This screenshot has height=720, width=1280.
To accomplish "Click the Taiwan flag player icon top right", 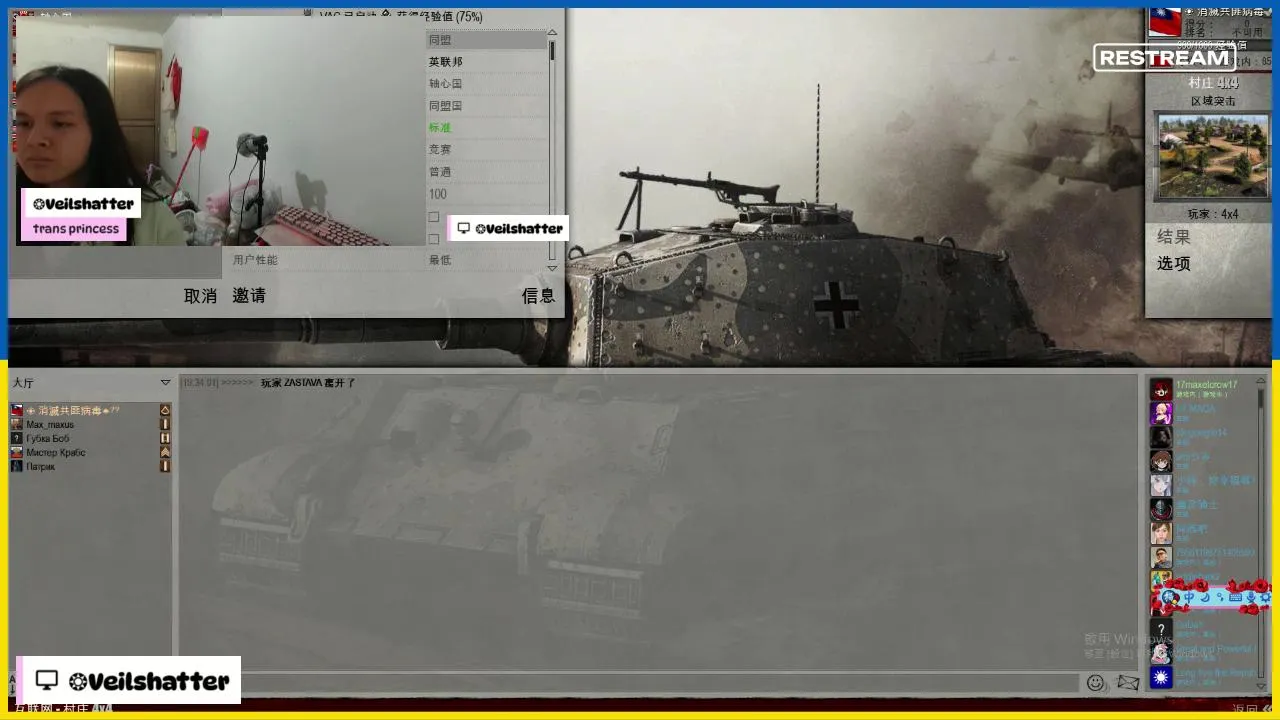I will click(x=1164, y=21).
